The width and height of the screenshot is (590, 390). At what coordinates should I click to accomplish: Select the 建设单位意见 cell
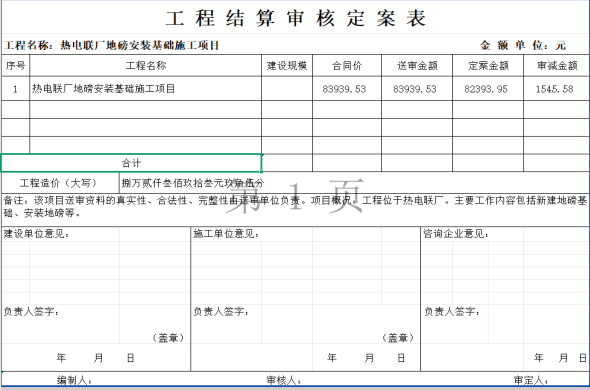tap(36, 234)
